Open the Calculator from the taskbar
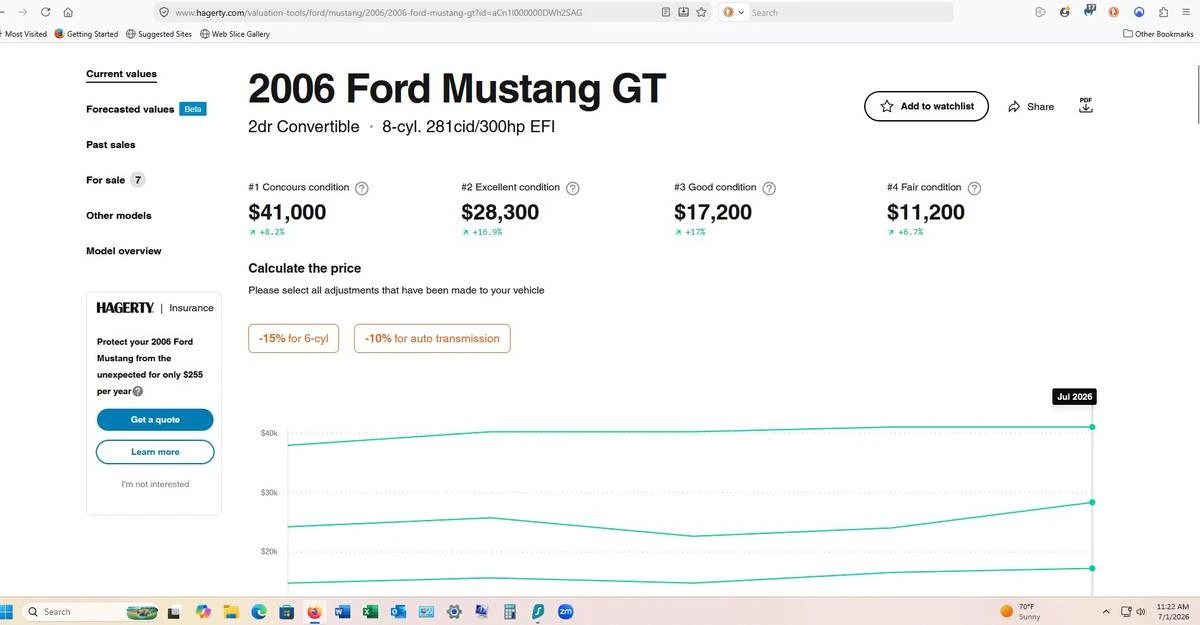This screenshot has width=1200, height=625. click(510, 612)
